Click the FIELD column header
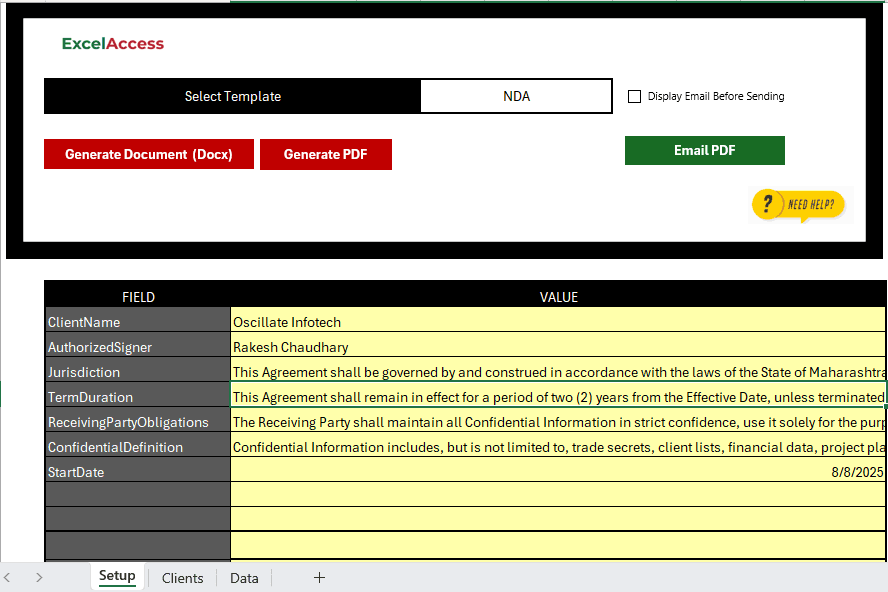This screenshot has height=592, width=888. (138, 297)
